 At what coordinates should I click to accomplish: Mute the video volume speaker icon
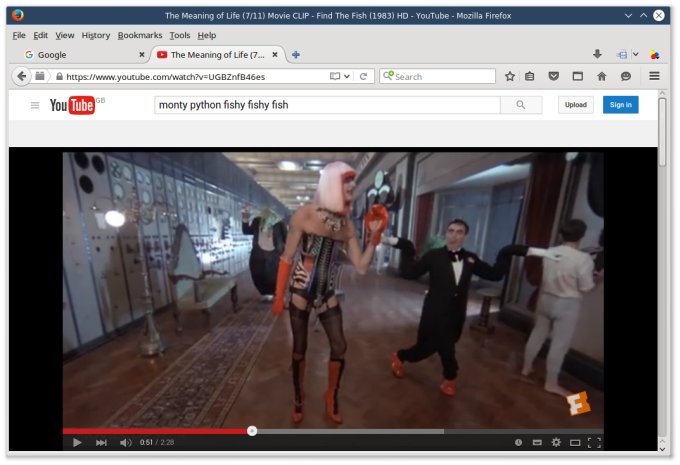(x=125, y=442)
